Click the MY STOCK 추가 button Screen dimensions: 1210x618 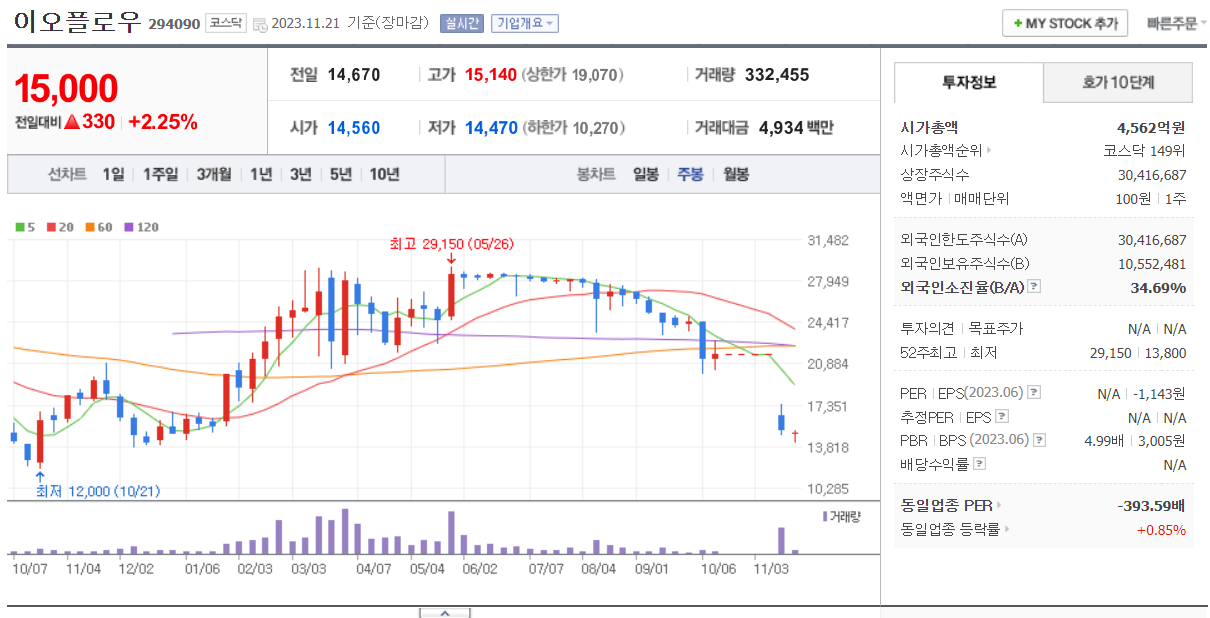tap(1065, 24)
